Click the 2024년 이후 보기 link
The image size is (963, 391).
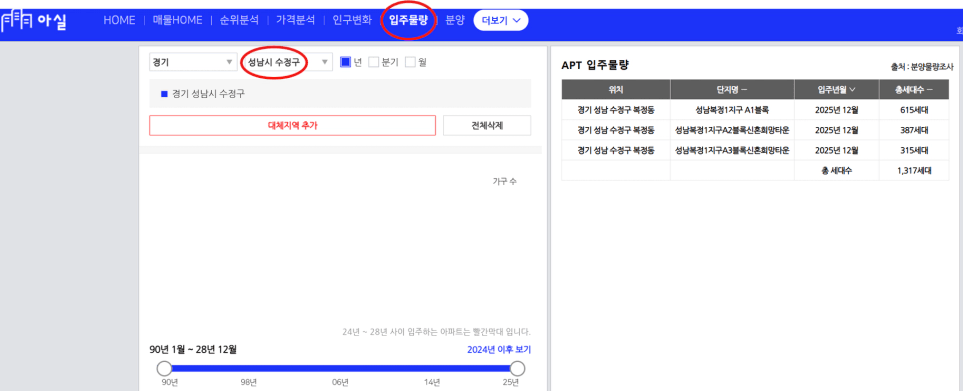click(499, 350)
